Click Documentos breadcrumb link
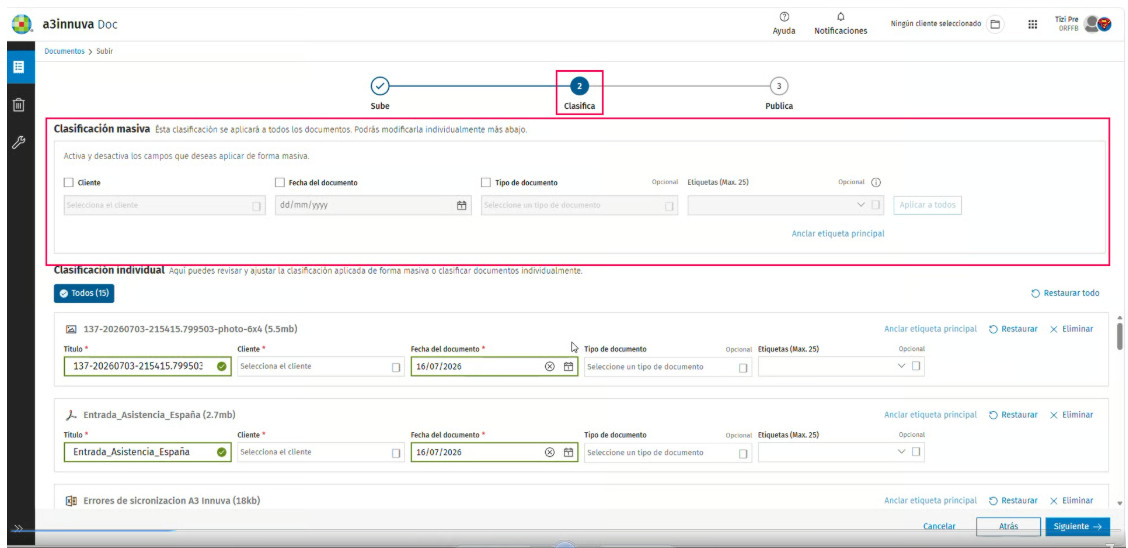 (64, 51)
